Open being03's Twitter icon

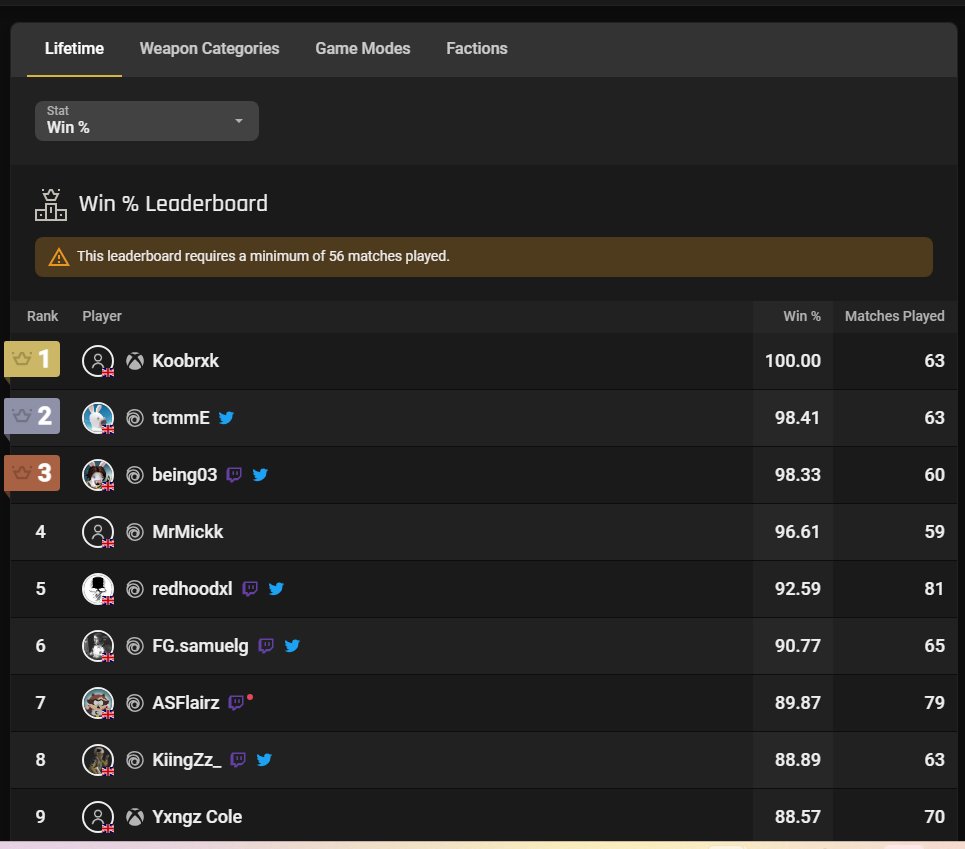pyautogui.click(x=260, y=474)
